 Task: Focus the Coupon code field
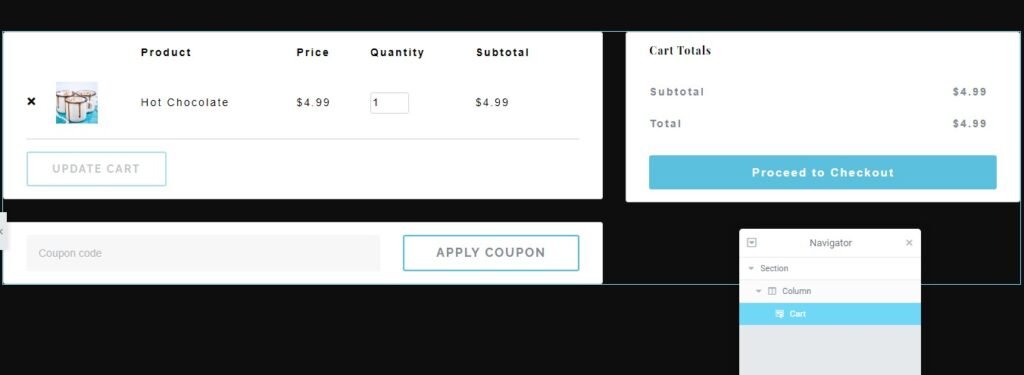point(203,253)
